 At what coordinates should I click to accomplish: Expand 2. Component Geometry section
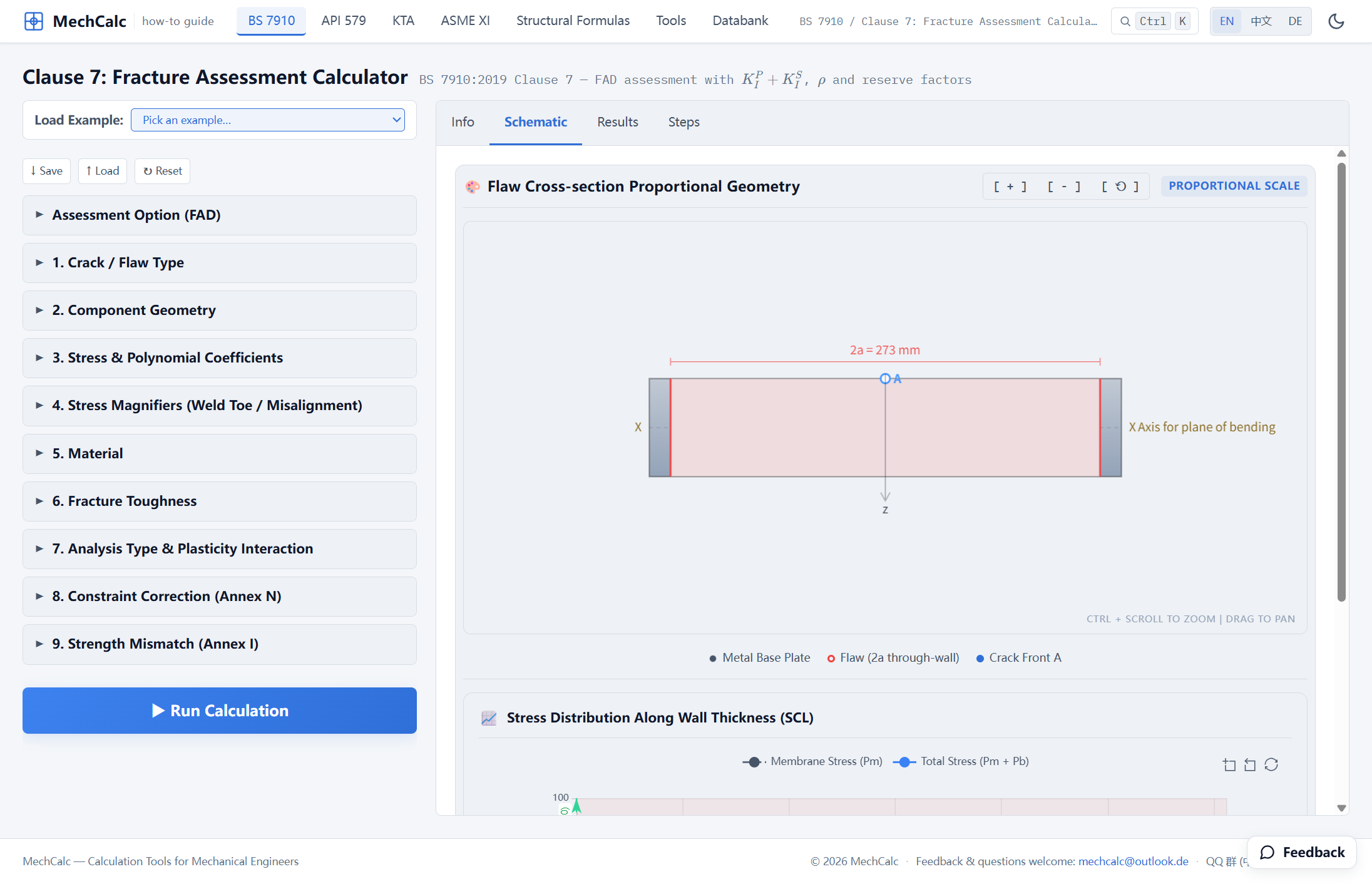pos(220,311)
